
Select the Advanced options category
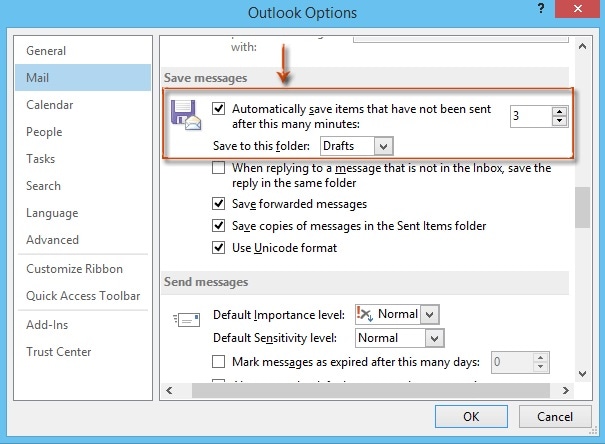52,240
